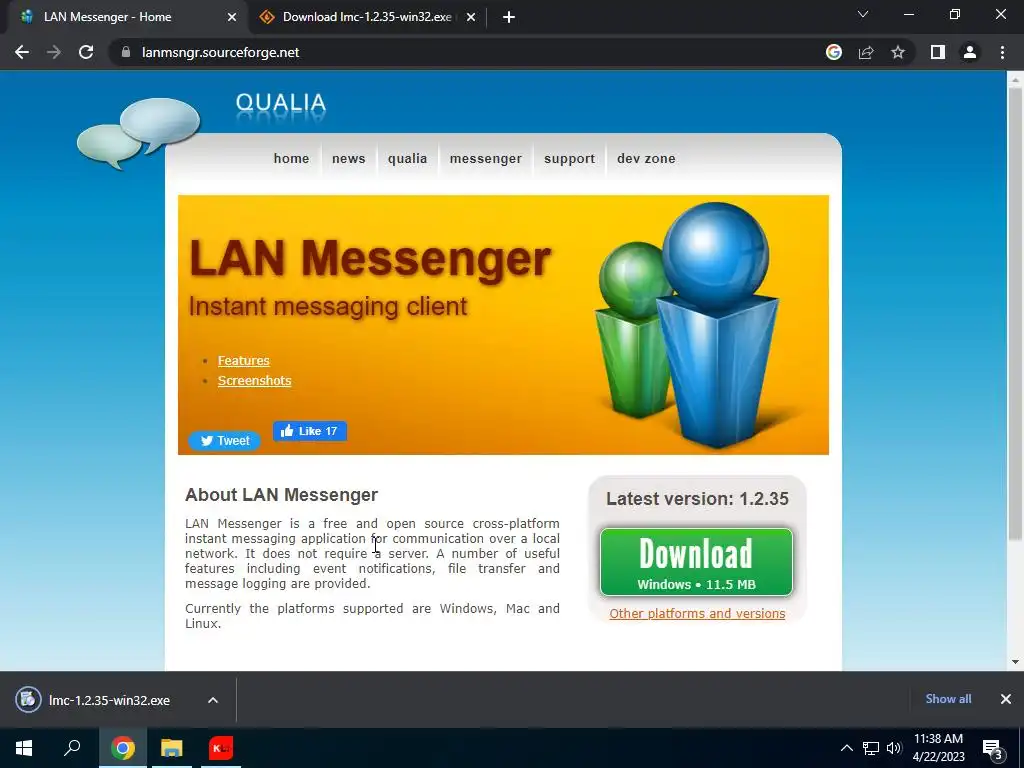Click the QUALIA site logo text
Screen dimensions: 1024x768
point(281,103)
